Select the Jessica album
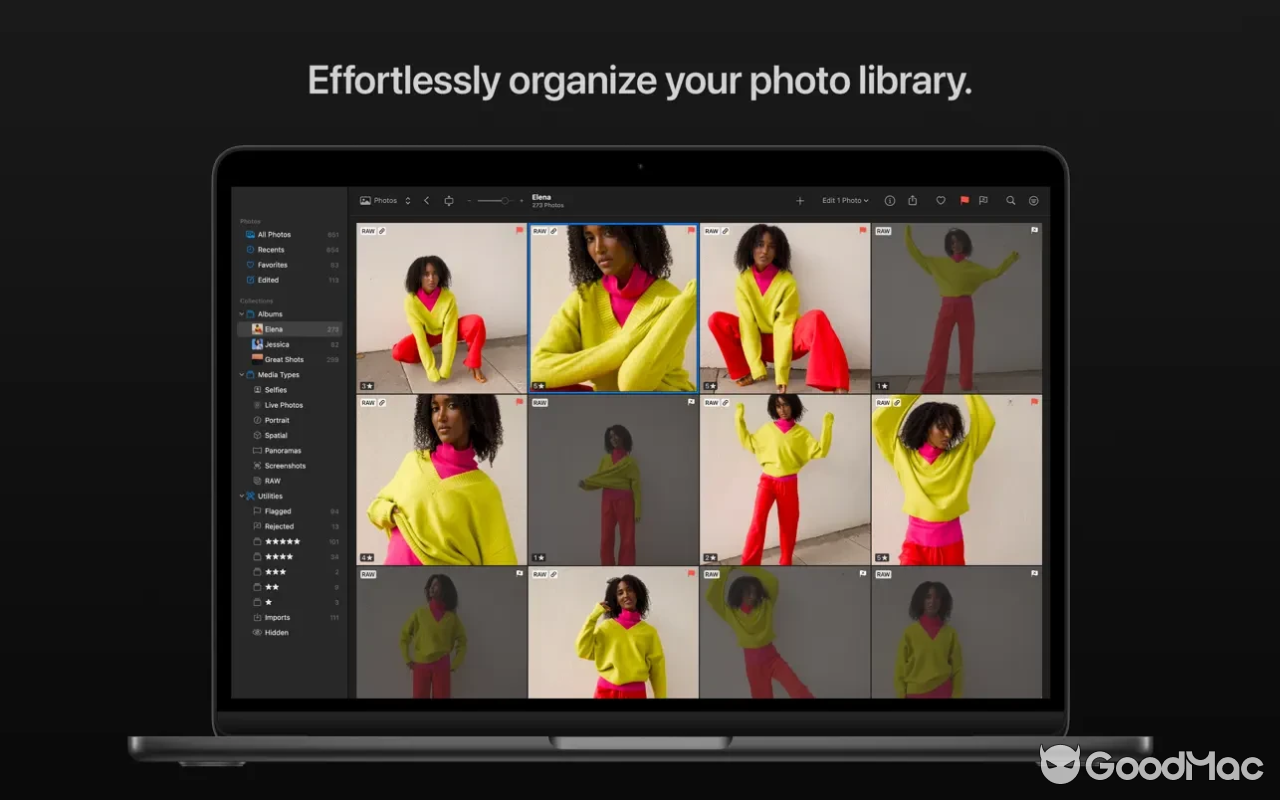Screen dimensions: 1280x800 click(x=276, y=344)
